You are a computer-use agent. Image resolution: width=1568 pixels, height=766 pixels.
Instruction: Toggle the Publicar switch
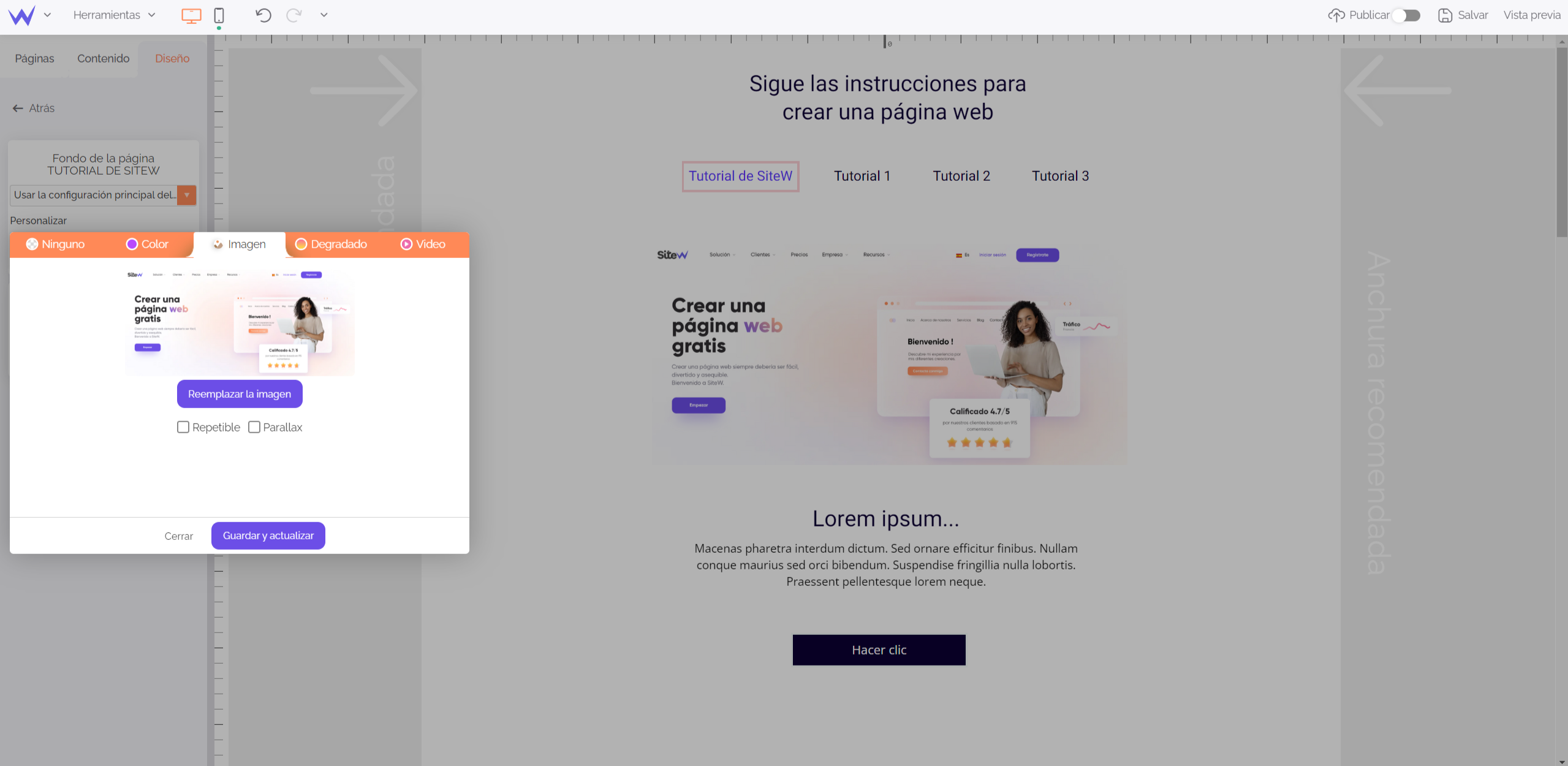(1406, 15)
